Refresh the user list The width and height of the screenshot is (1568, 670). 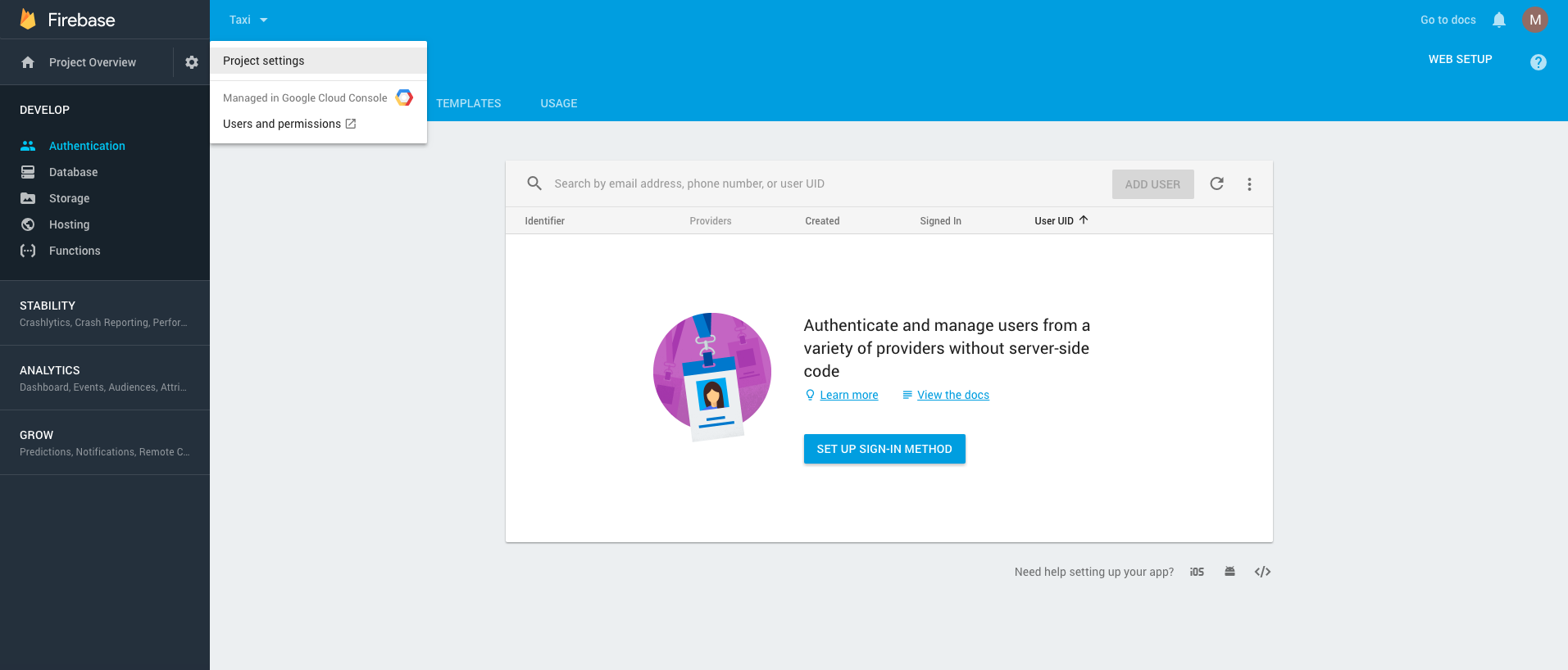tap(1217, 183)
